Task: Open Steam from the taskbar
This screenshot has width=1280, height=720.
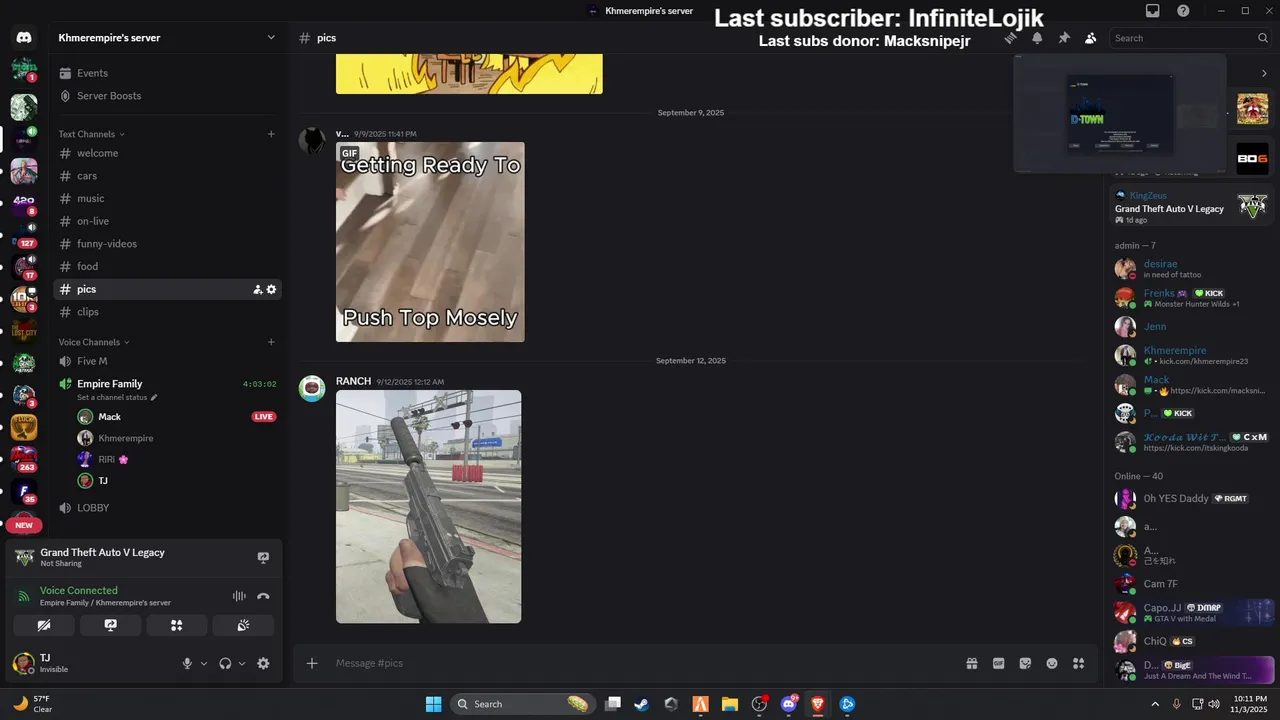Action: 642,704
